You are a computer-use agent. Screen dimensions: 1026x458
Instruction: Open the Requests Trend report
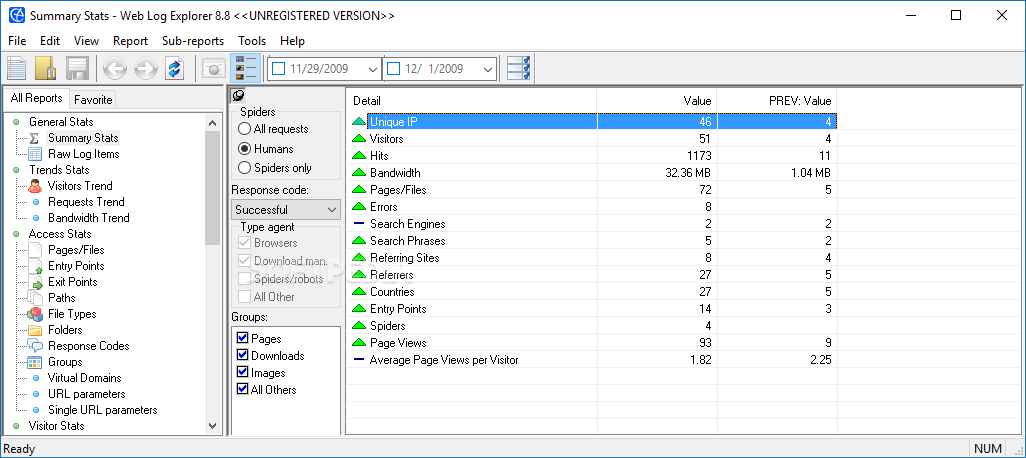click(x=86, y=202)
